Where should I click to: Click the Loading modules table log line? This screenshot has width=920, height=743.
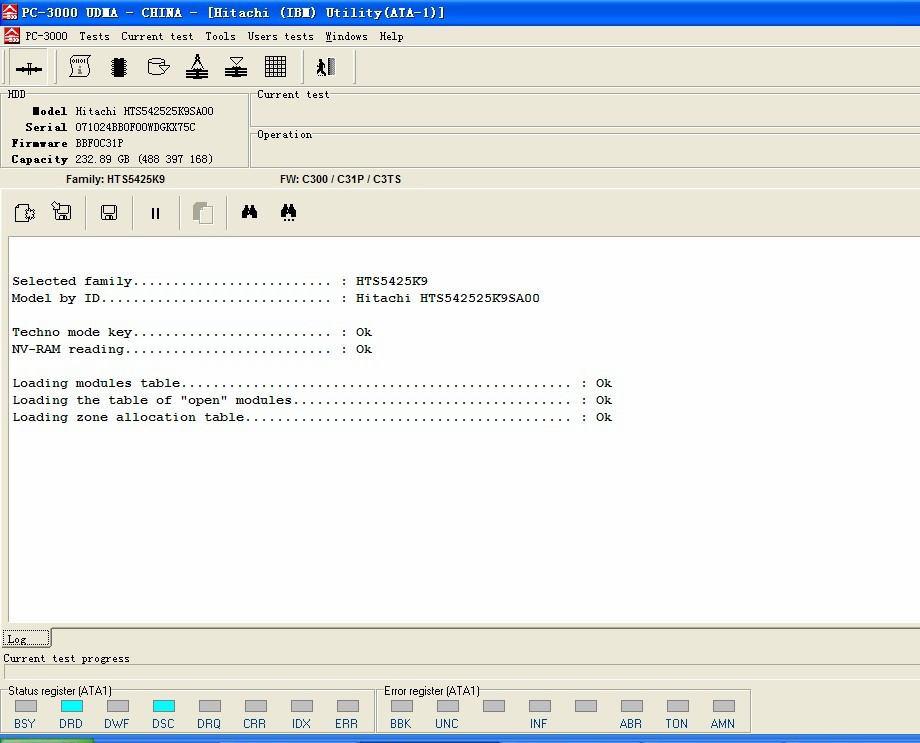312,383
